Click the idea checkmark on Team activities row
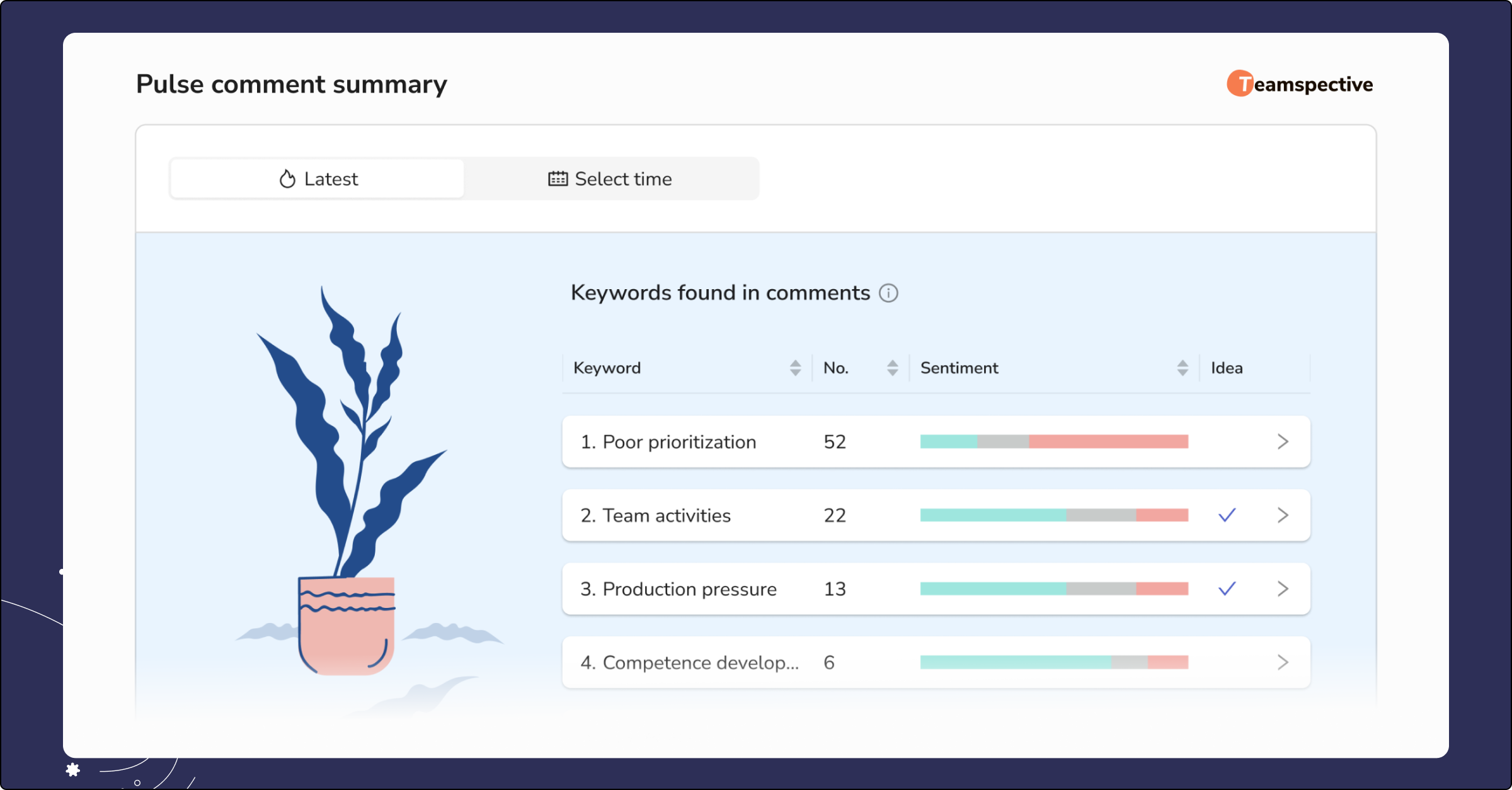 pyautogui.click(x=1226, y=515)
